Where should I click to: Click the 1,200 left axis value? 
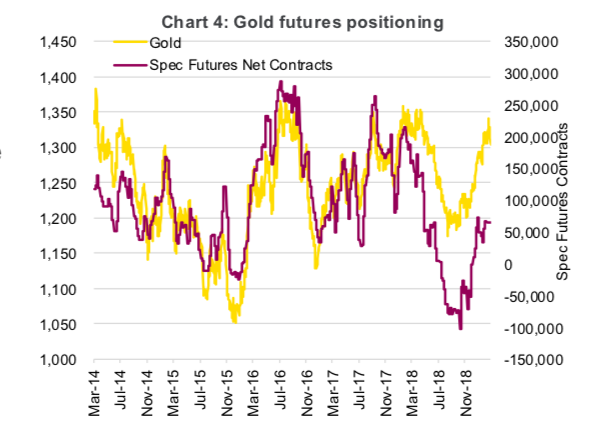[x=58, y=219]
